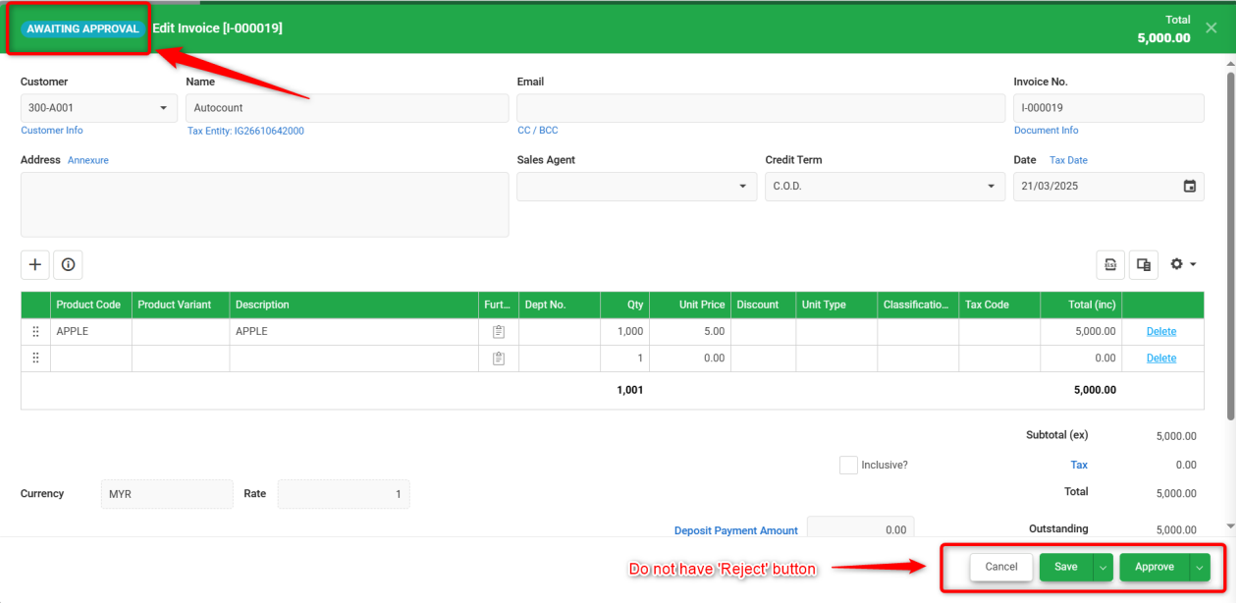Delete the empty second line item
Viewport: 1236px width, 603px height.
point(1161,358)
